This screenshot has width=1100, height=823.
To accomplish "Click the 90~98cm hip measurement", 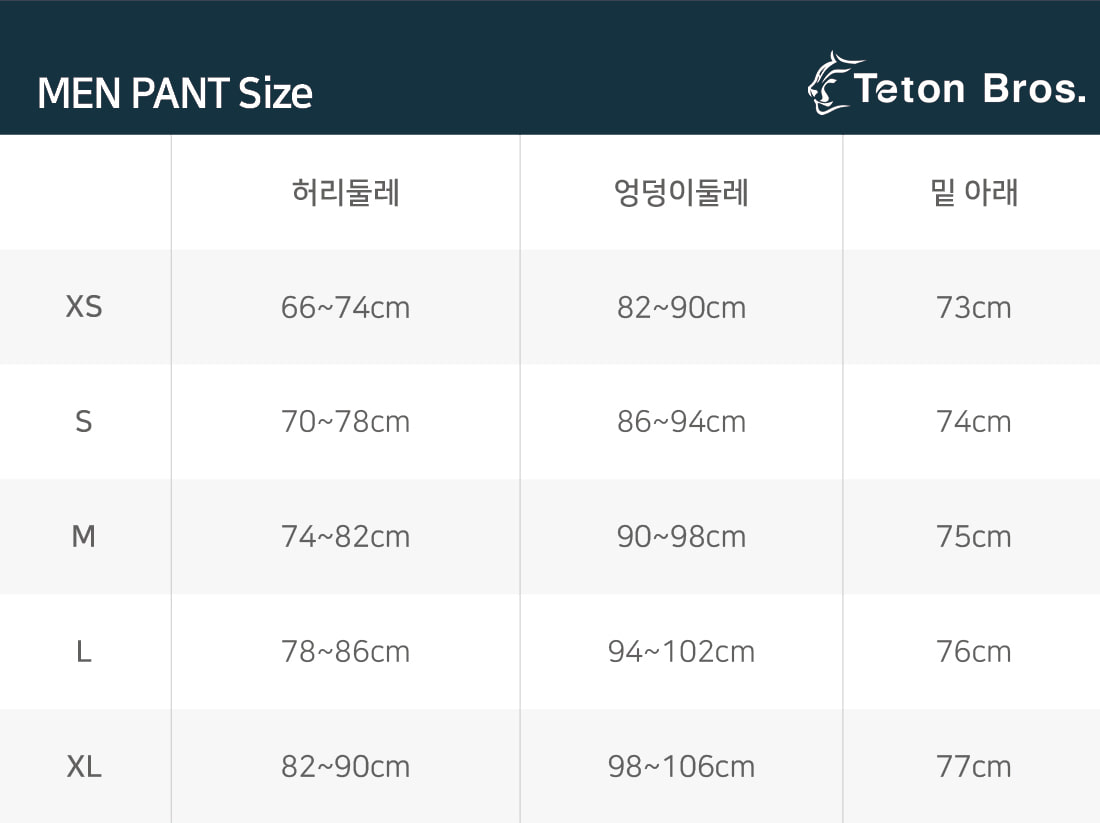I will pos(681,537).
